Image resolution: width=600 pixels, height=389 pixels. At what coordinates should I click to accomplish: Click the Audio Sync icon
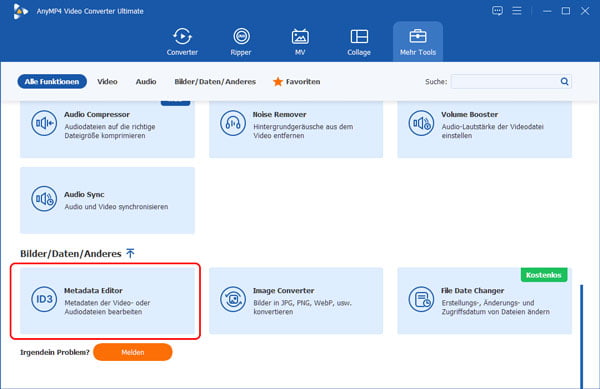pyautogui.click(x=44, y=199)
